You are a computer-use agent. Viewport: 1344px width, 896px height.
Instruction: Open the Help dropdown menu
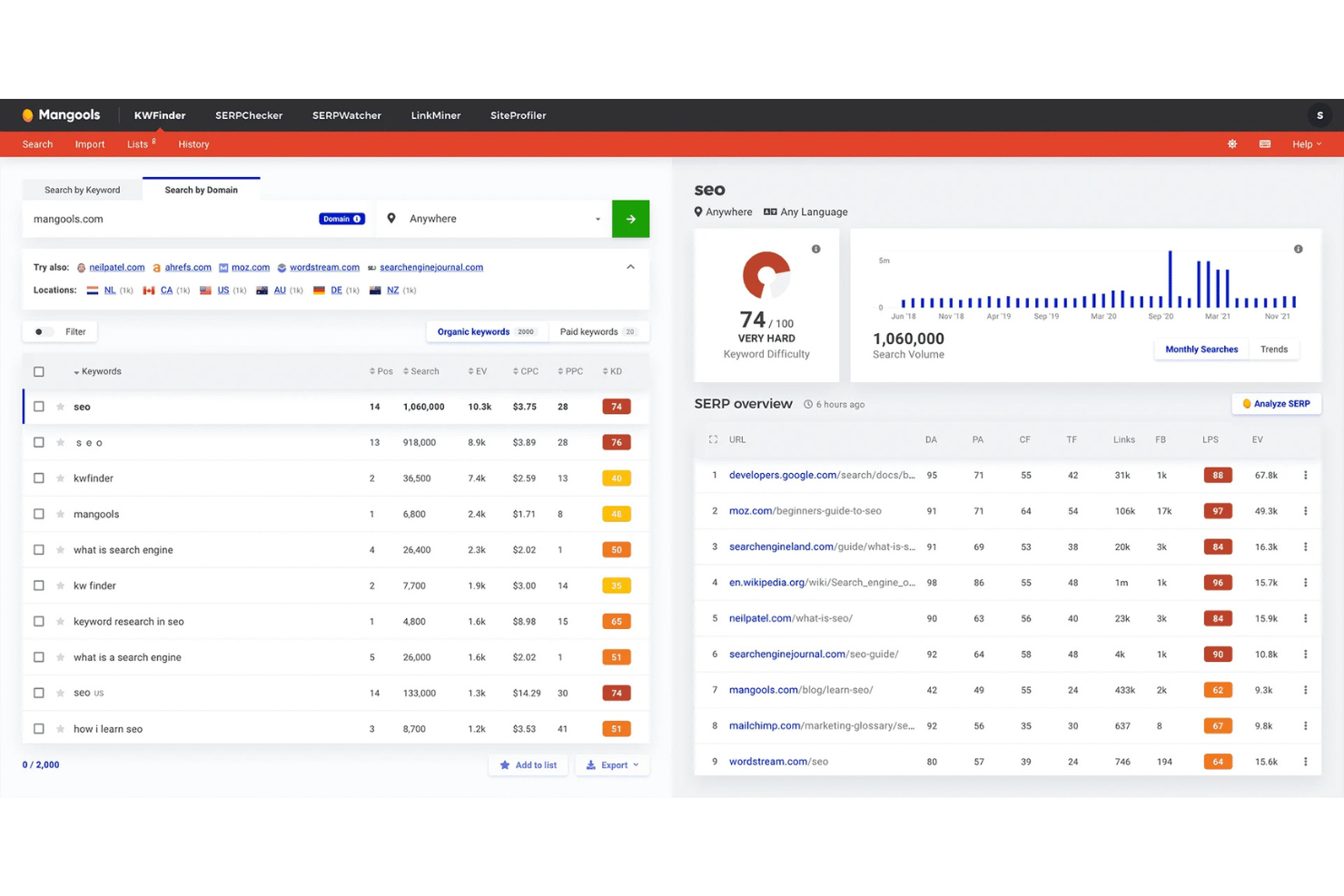[1307, 144]
